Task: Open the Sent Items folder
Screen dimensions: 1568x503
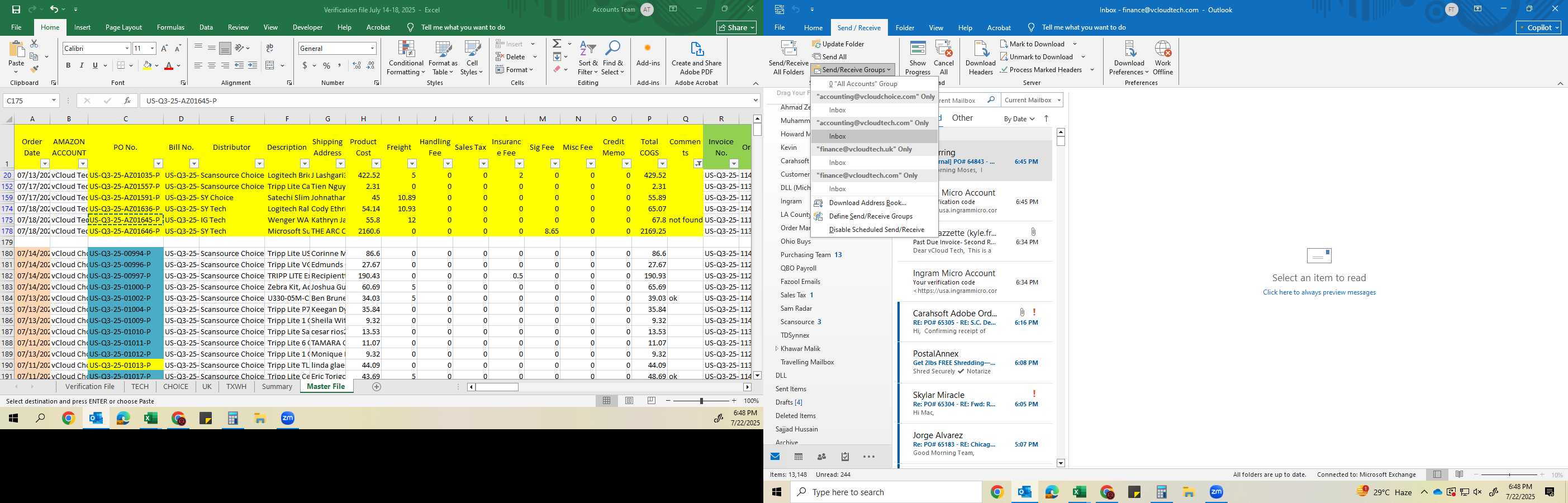Action: pyautogui.click(x=791, y=388)
